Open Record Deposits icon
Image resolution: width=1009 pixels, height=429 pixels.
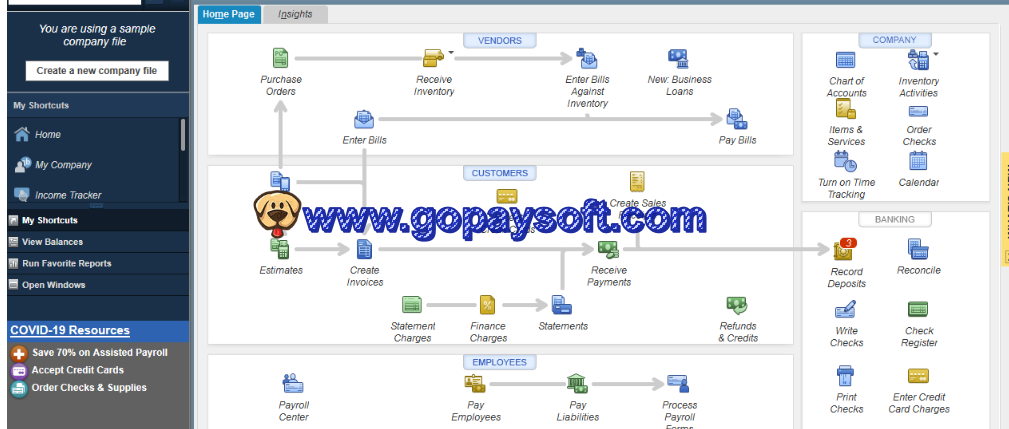(844, 250)
